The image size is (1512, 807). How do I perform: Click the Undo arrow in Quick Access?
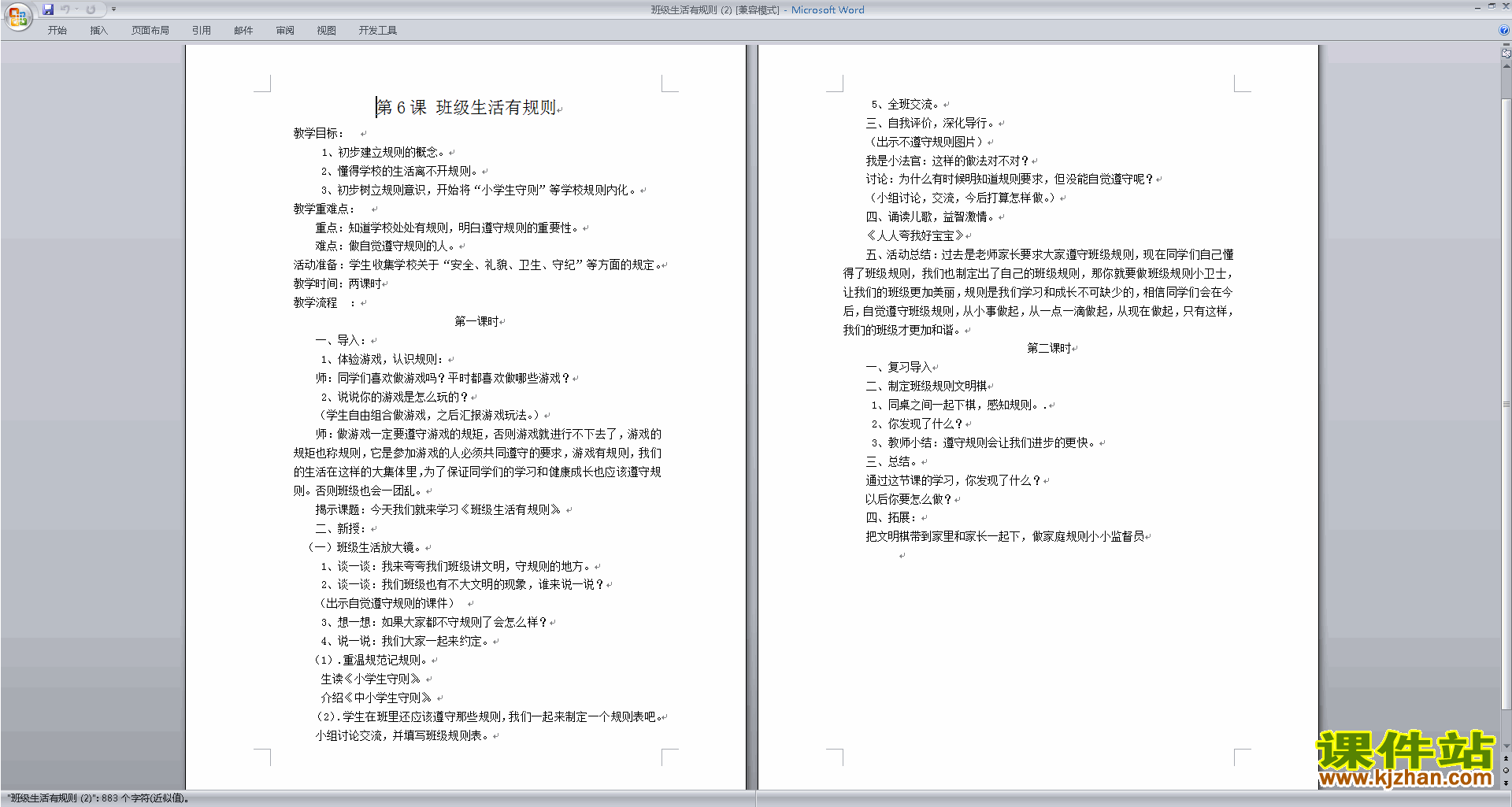pos(65,9)
